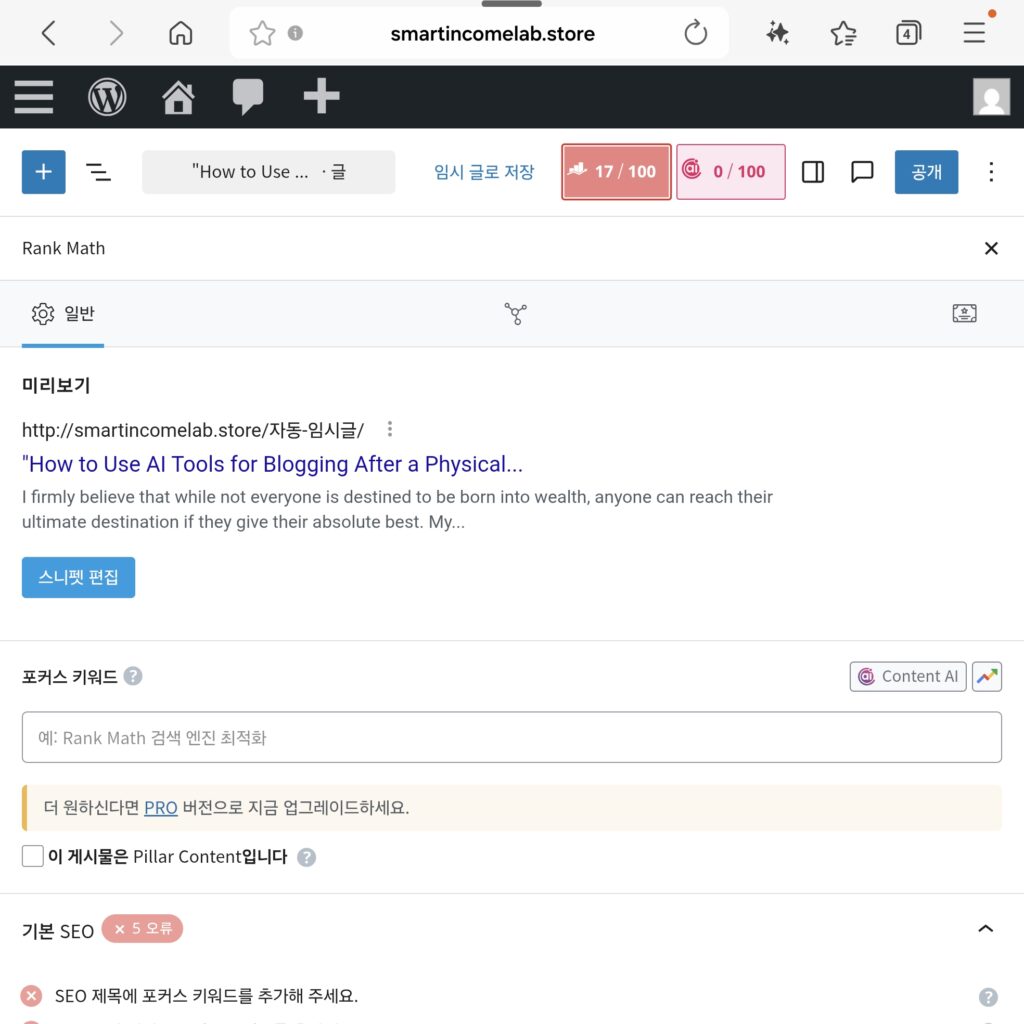Click the focus keyword input field
The width and height of the screenshot is (1024, 1024).
coord(512,736)
